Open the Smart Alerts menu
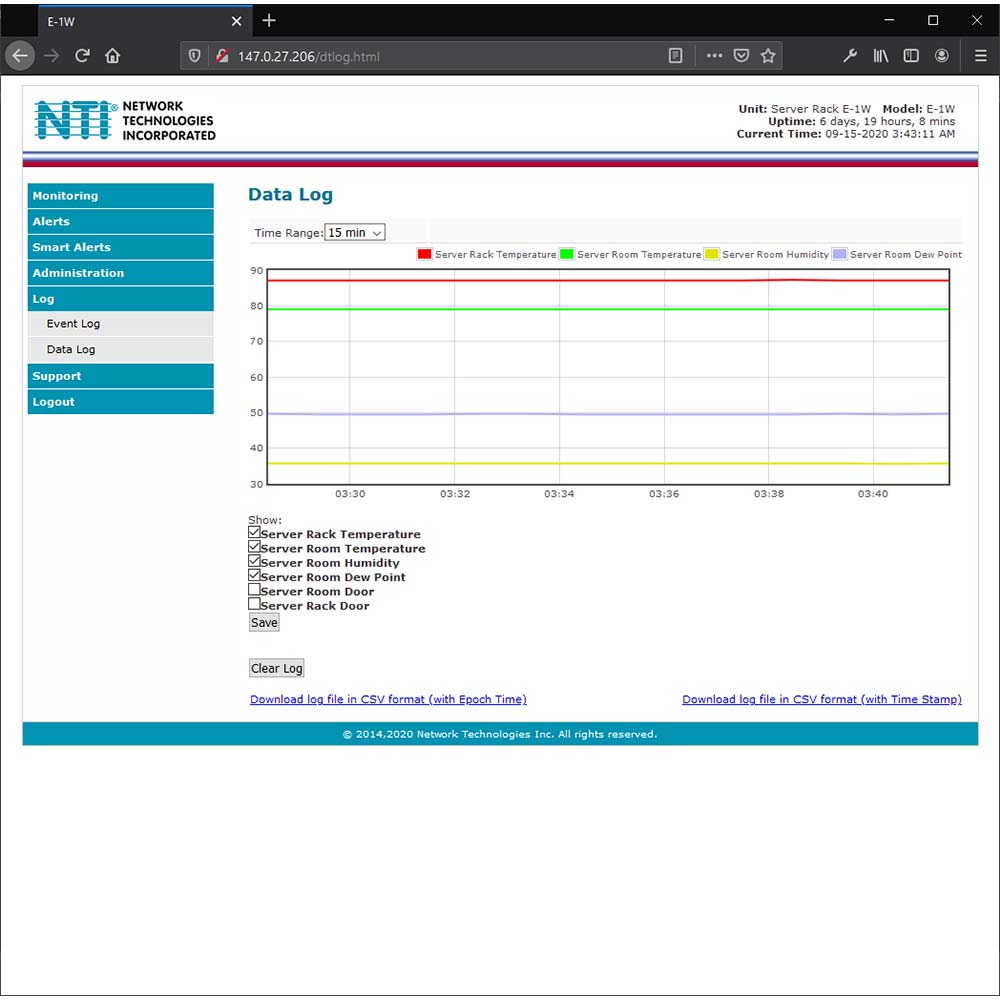 [x=121, y=247]
